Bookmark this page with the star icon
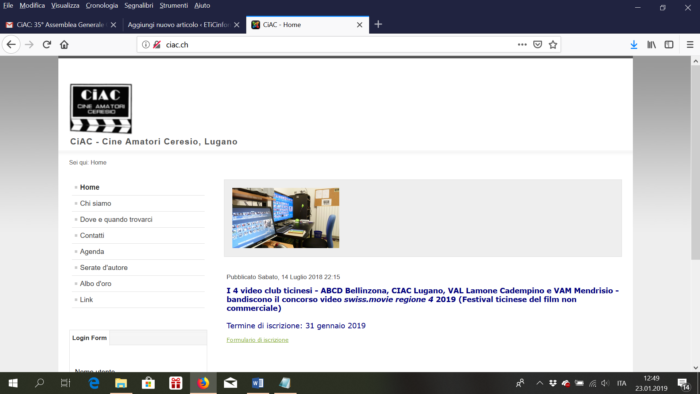Screen dimensions: 700x394 coord(553,45)
